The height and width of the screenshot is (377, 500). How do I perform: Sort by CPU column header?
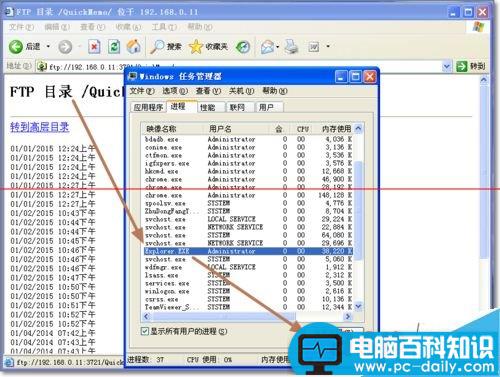301,129
